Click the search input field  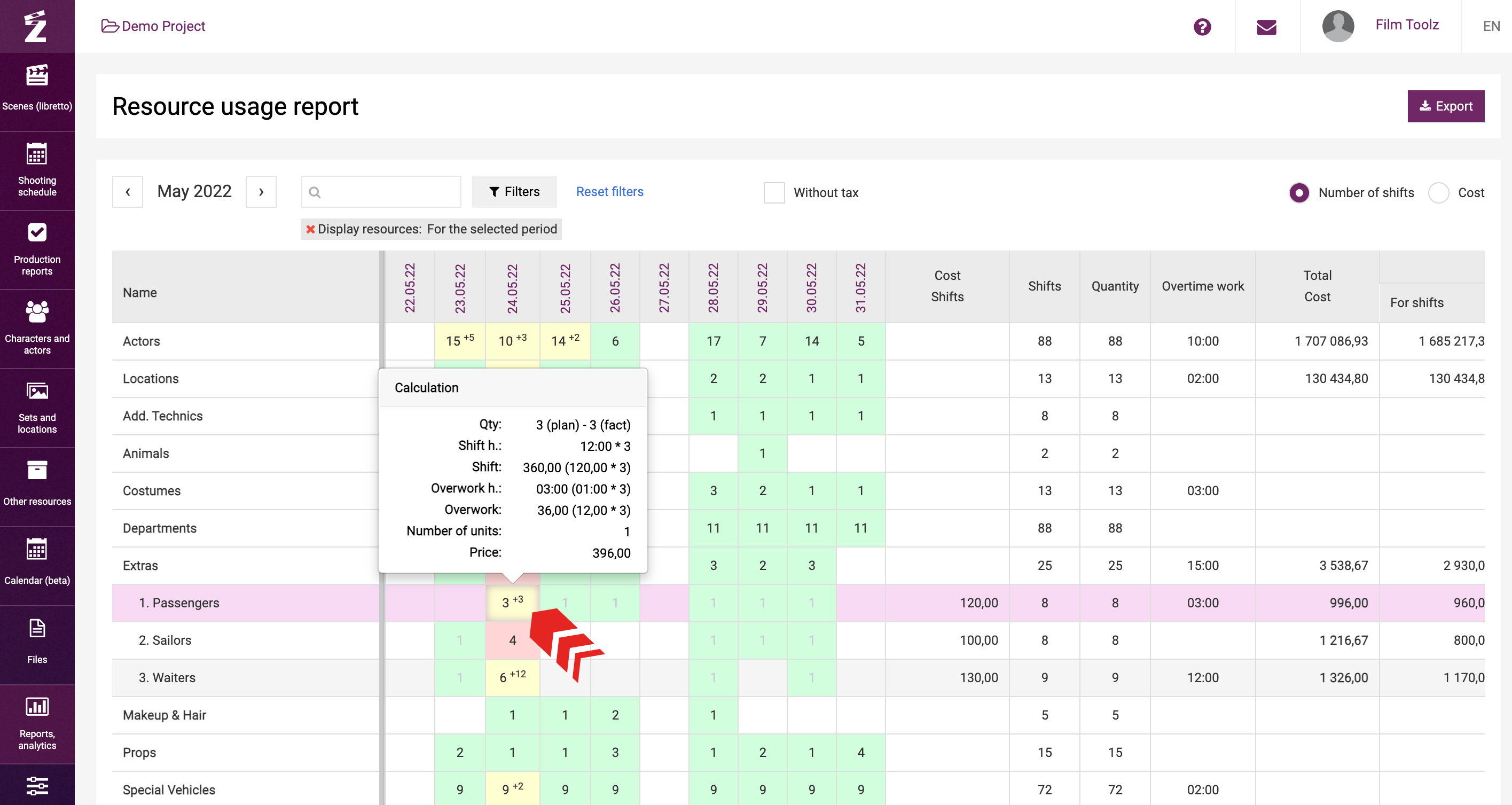pos(381,191)
